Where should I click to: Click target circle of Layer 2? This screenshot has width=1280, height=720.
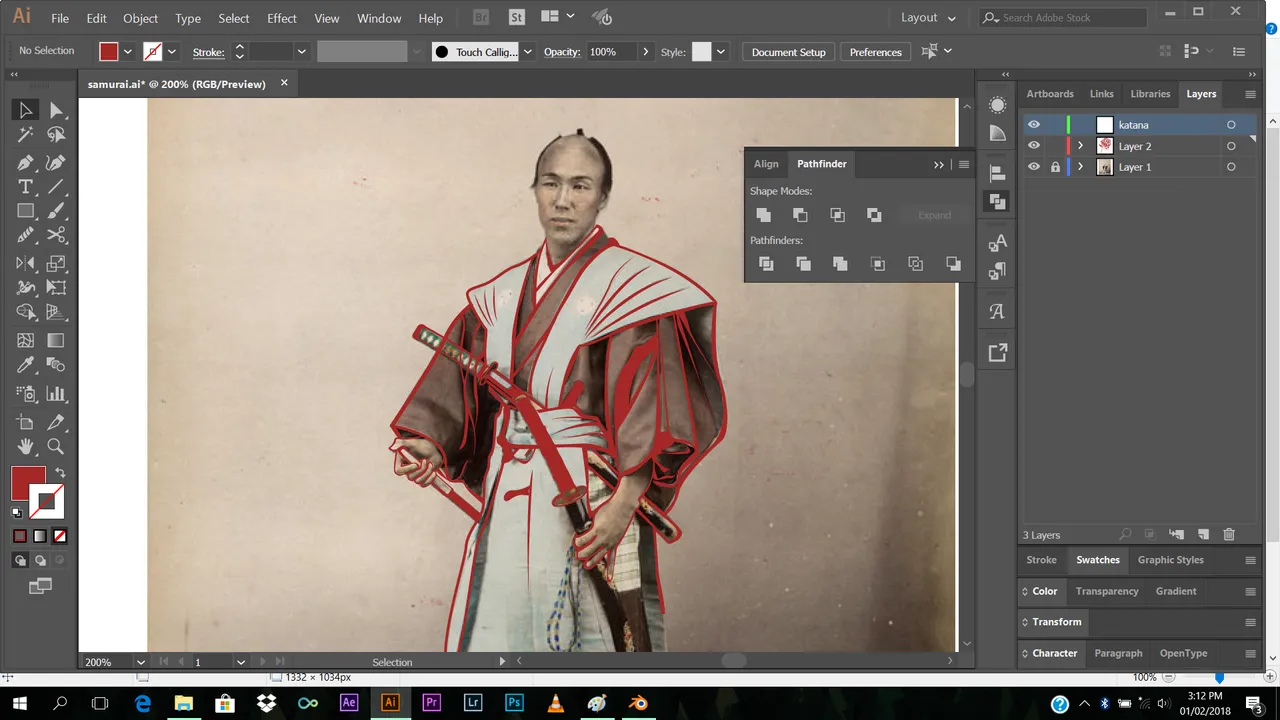[1231, 146]
